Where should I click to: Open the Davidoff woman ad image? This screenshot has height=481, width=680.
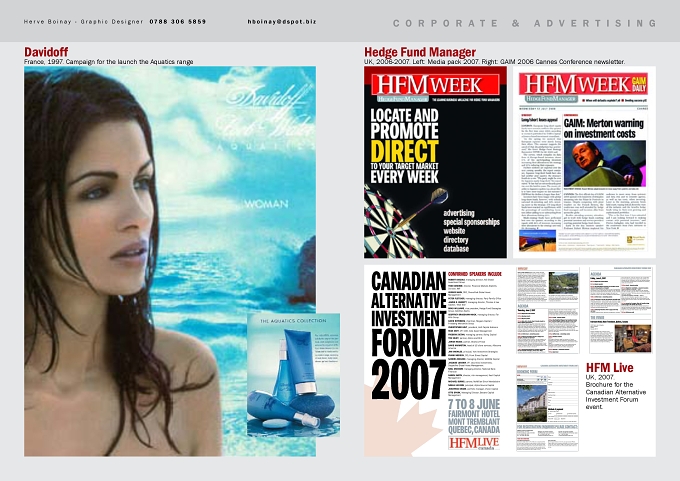tap(170, 261)
